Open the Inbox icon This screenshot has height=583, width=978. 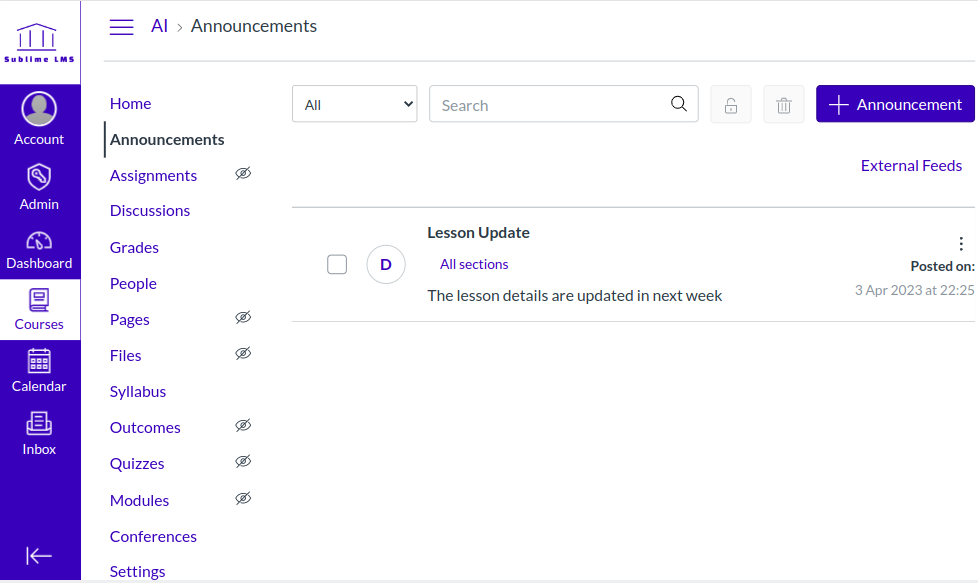[39, 424]
